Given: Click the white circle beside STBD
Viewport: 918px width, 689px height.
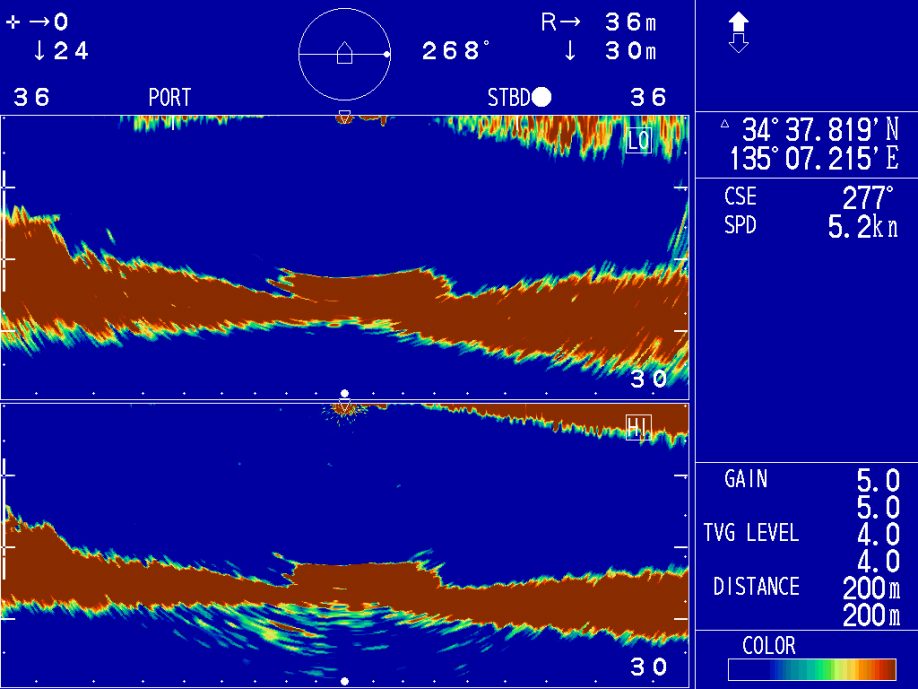Looking at the screenshot, I should coord(542,97).
